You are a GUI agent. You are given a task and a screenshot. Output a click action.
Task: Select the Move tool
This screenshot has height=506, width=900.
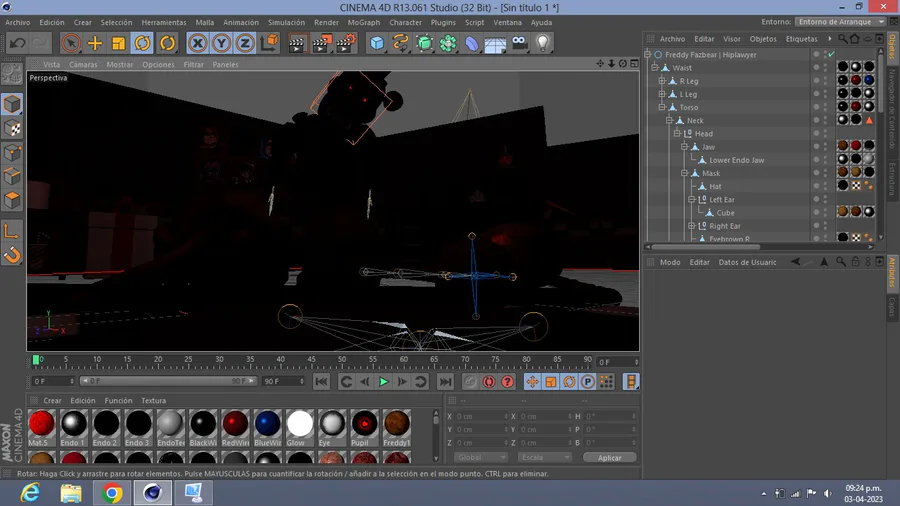click(x=95, y=43)
